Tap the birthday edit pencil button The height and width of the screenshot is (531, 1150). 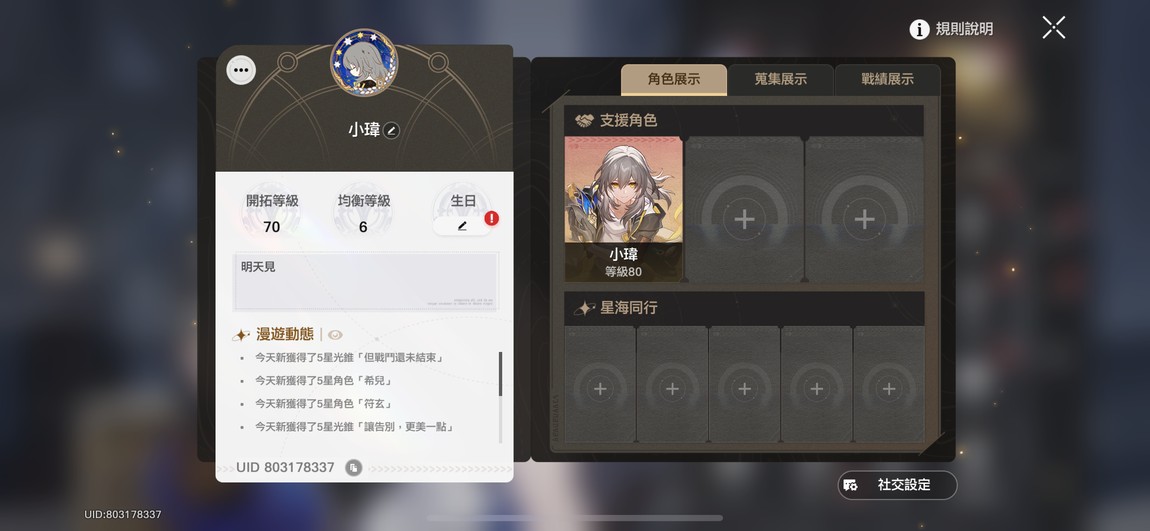462,226
